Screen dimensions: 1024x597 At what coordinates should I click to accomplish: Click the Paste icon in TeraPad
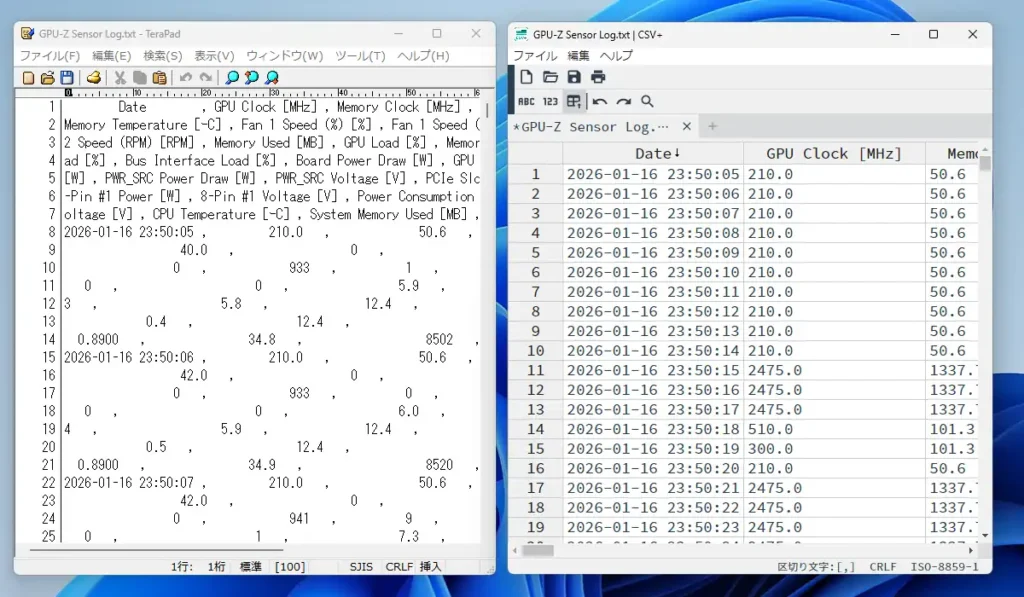(160, 77)
